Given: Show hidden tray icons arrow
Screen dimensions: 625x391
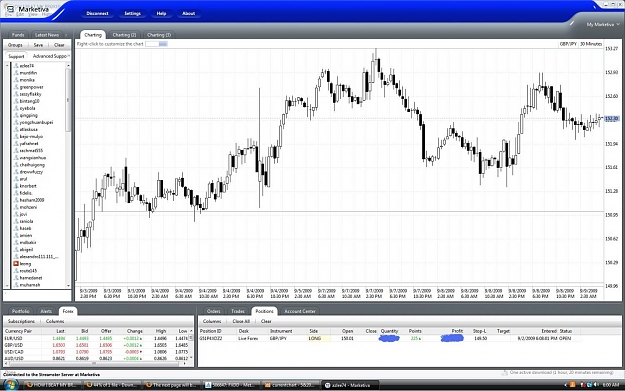Looking at the screenshot, I should tap(566, 385).
